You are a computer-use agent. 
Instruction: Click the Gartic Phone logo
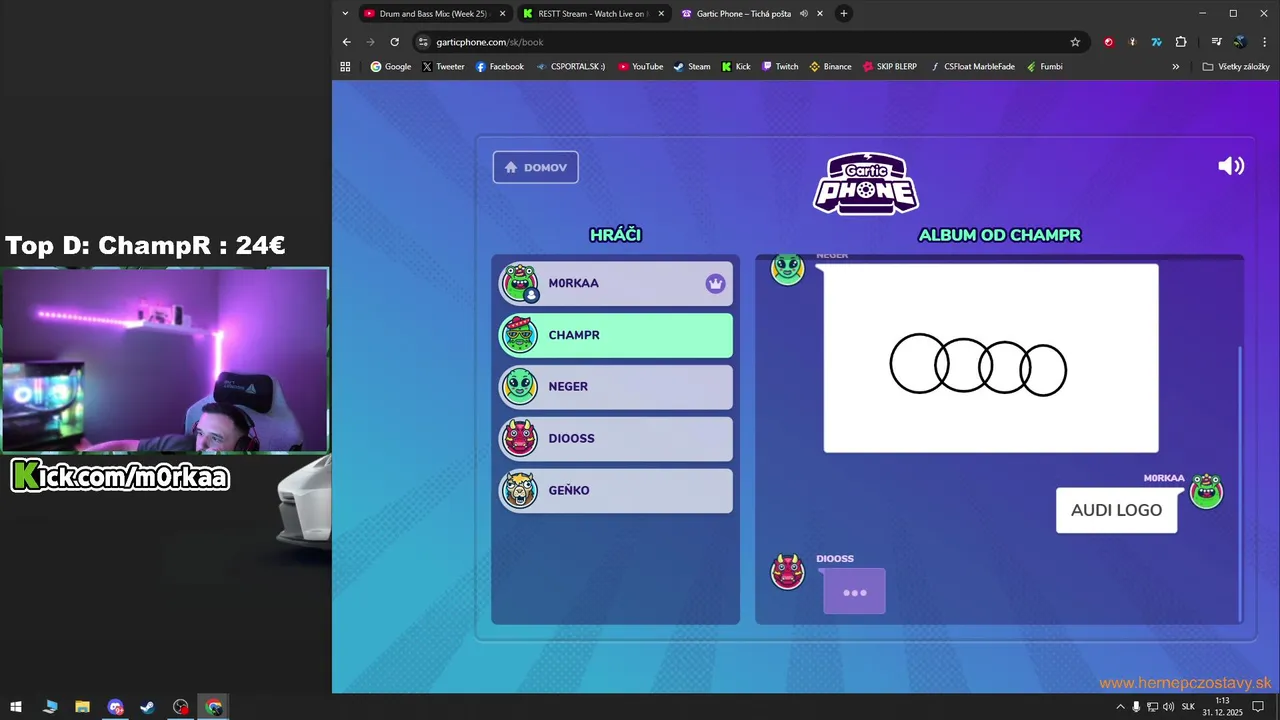tap(866, 184)
